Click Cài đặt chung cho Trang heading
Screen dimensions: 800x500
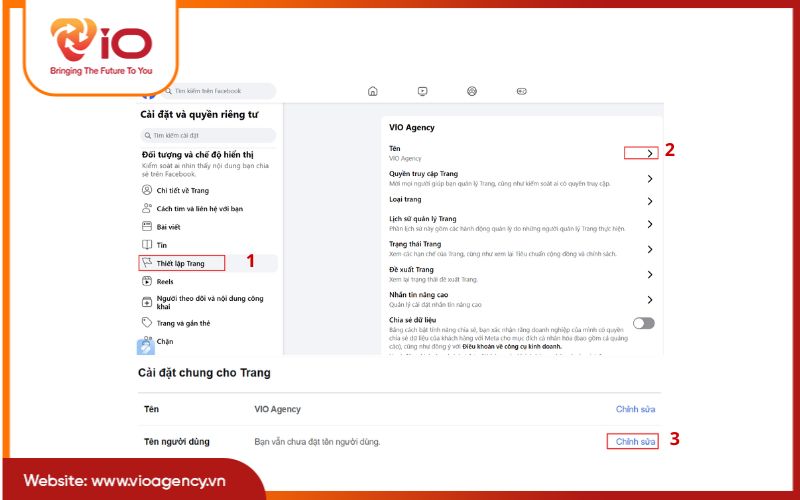204,373
